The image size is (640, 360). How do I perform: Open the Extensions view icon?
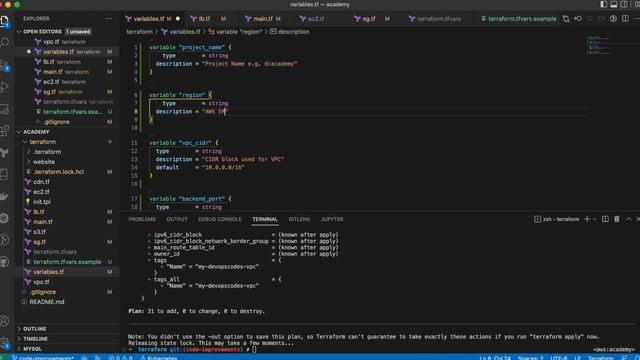[5, 131]
